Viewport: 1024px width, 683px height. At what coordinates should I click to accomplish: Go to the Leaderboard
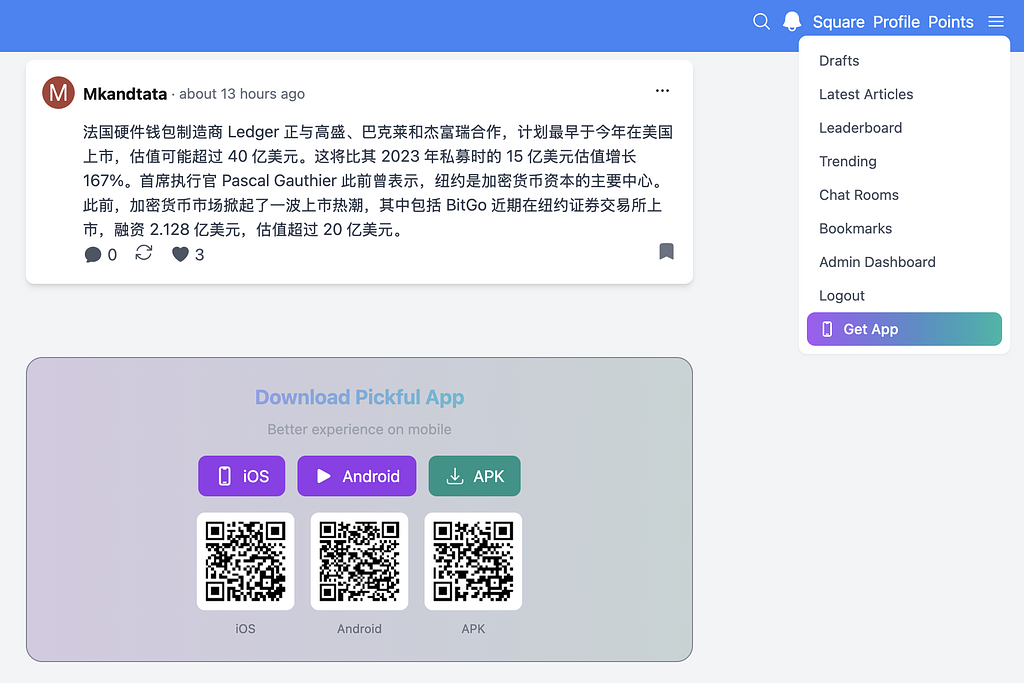pyautogui.click(x=860, y=128)
